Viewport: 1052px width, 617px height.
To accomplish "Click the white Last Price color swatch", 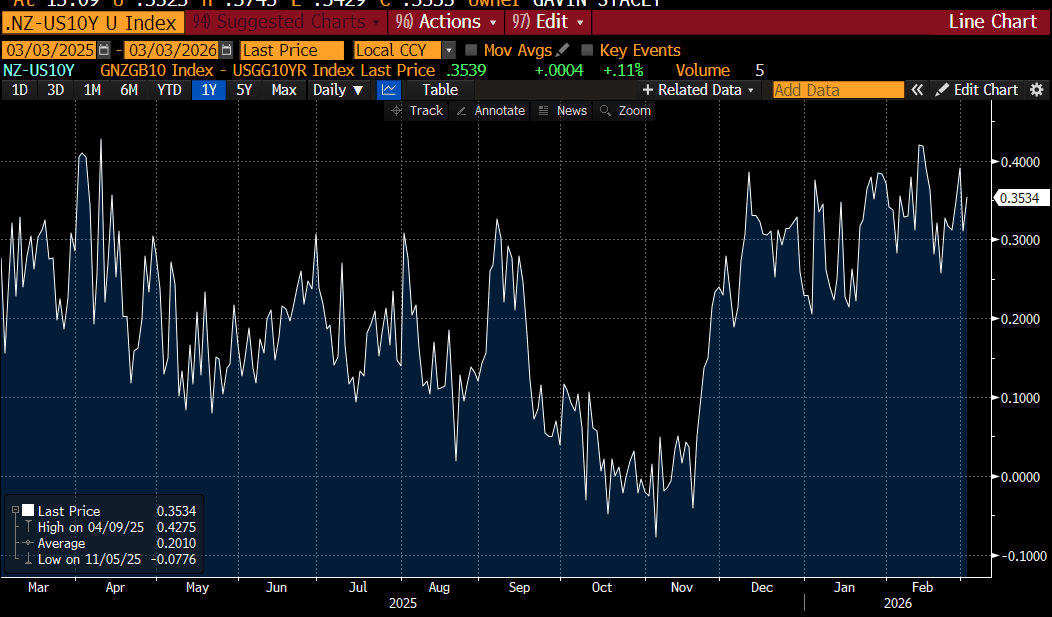I will pos(27,511).
